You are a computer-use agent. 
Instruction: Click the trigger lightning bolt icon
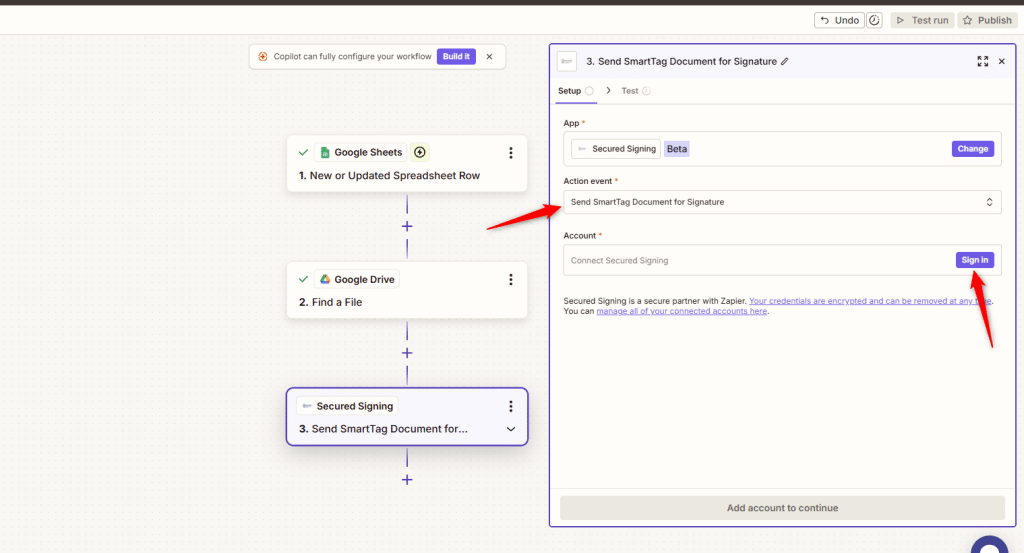[x=420, y=152]
